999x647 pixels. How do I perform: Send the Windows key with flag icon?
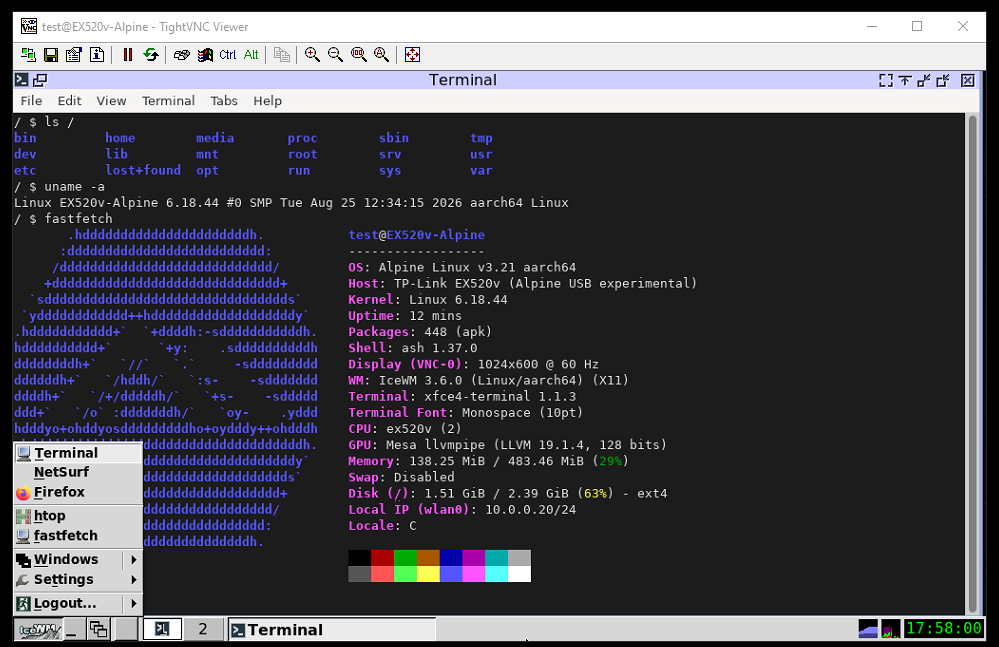[x=205, y=55]
